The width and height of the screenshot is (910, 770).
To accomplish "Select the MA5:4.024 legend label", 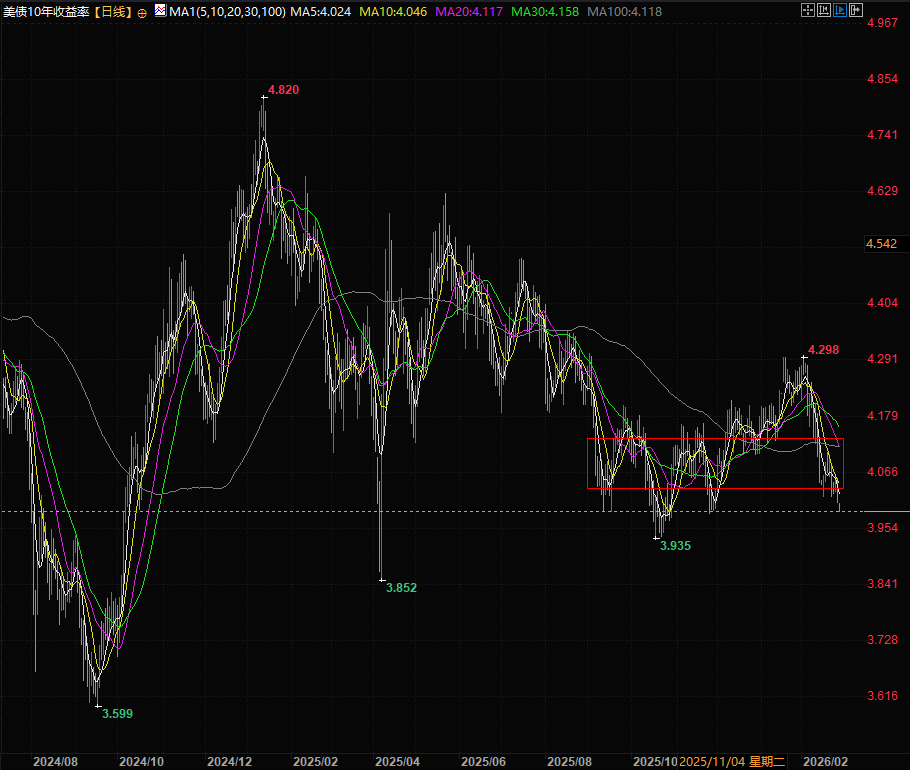I will click(320, 12).
